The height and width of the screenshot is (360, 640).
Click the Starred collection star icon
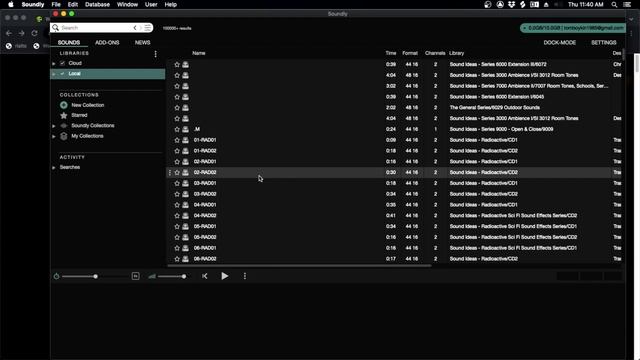coord(64,115)
